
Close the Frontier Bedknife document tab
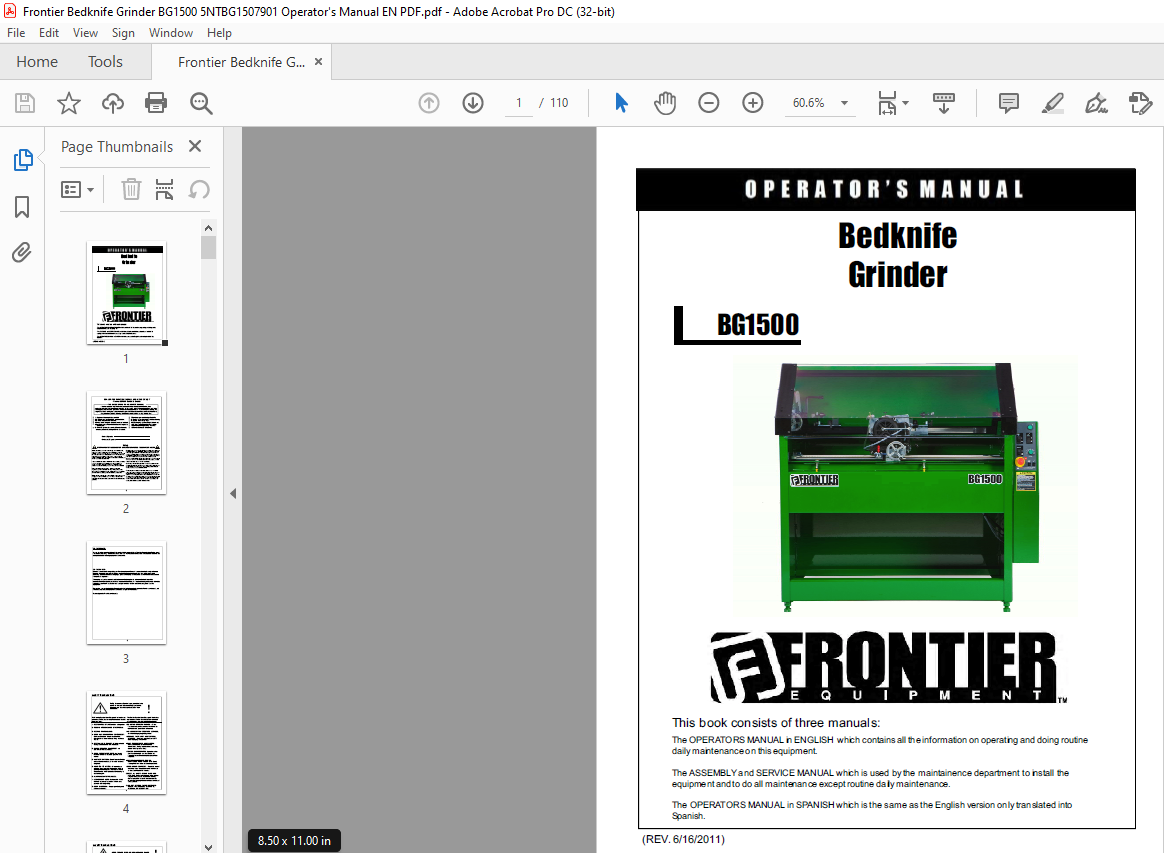click(318, 62)
